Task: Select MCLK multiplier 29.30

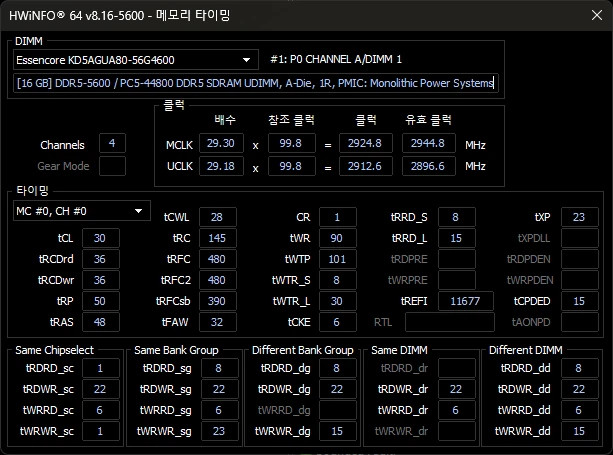Action: (221, 143)
